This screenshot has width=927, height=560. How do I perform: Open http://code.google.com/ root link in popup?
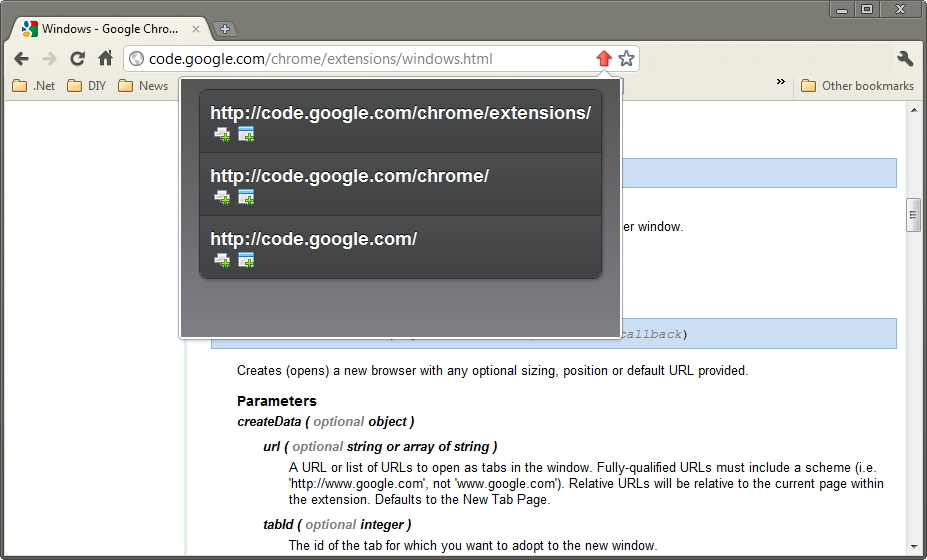[313, 238]
